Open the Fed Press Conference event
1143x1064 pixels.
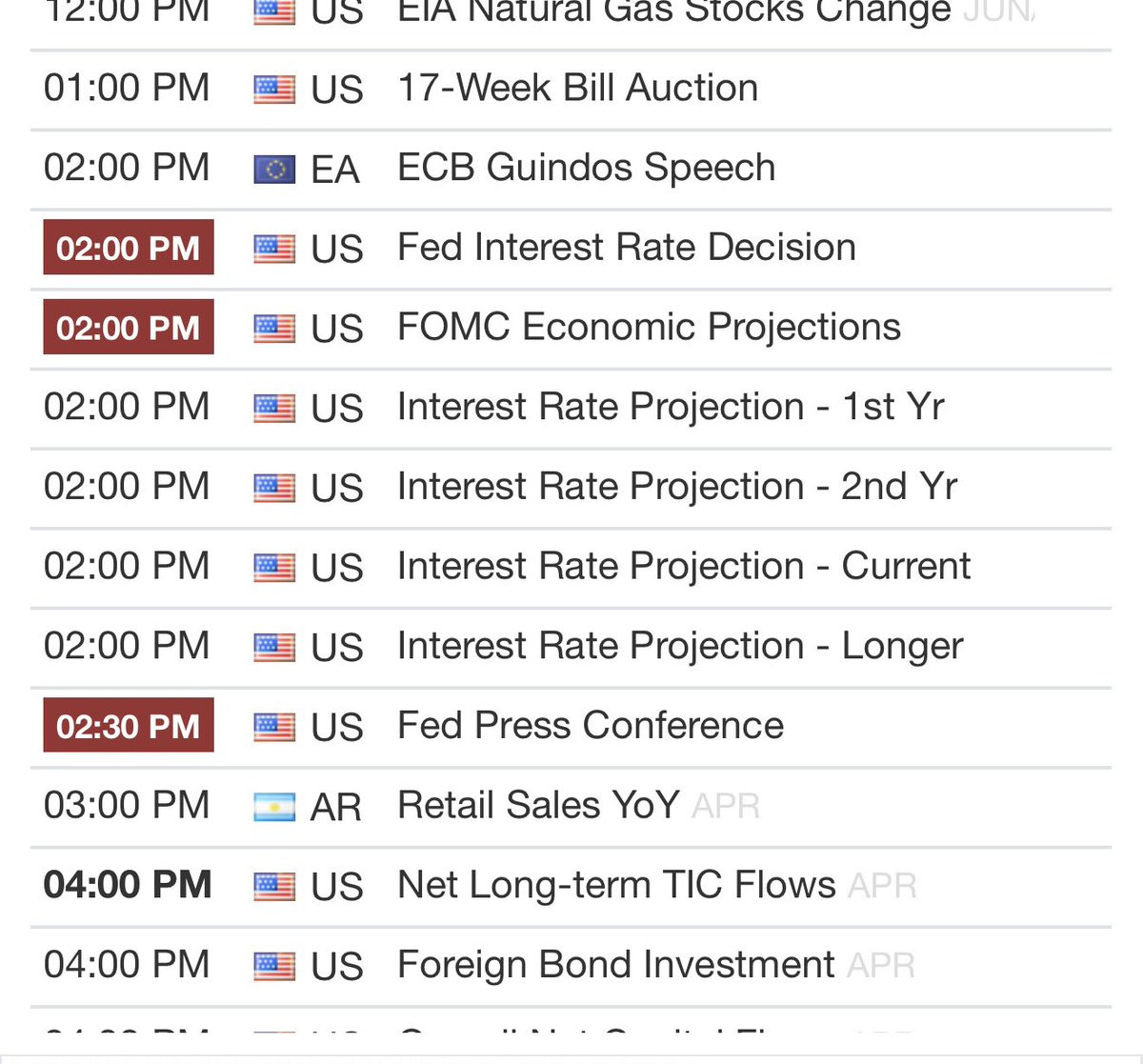coord(591,726)
